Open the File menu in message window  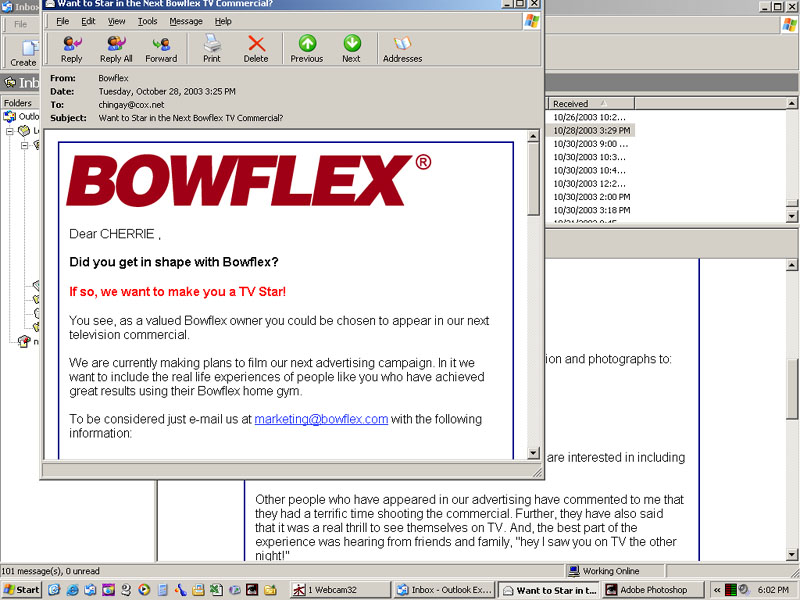pos(62,21)
